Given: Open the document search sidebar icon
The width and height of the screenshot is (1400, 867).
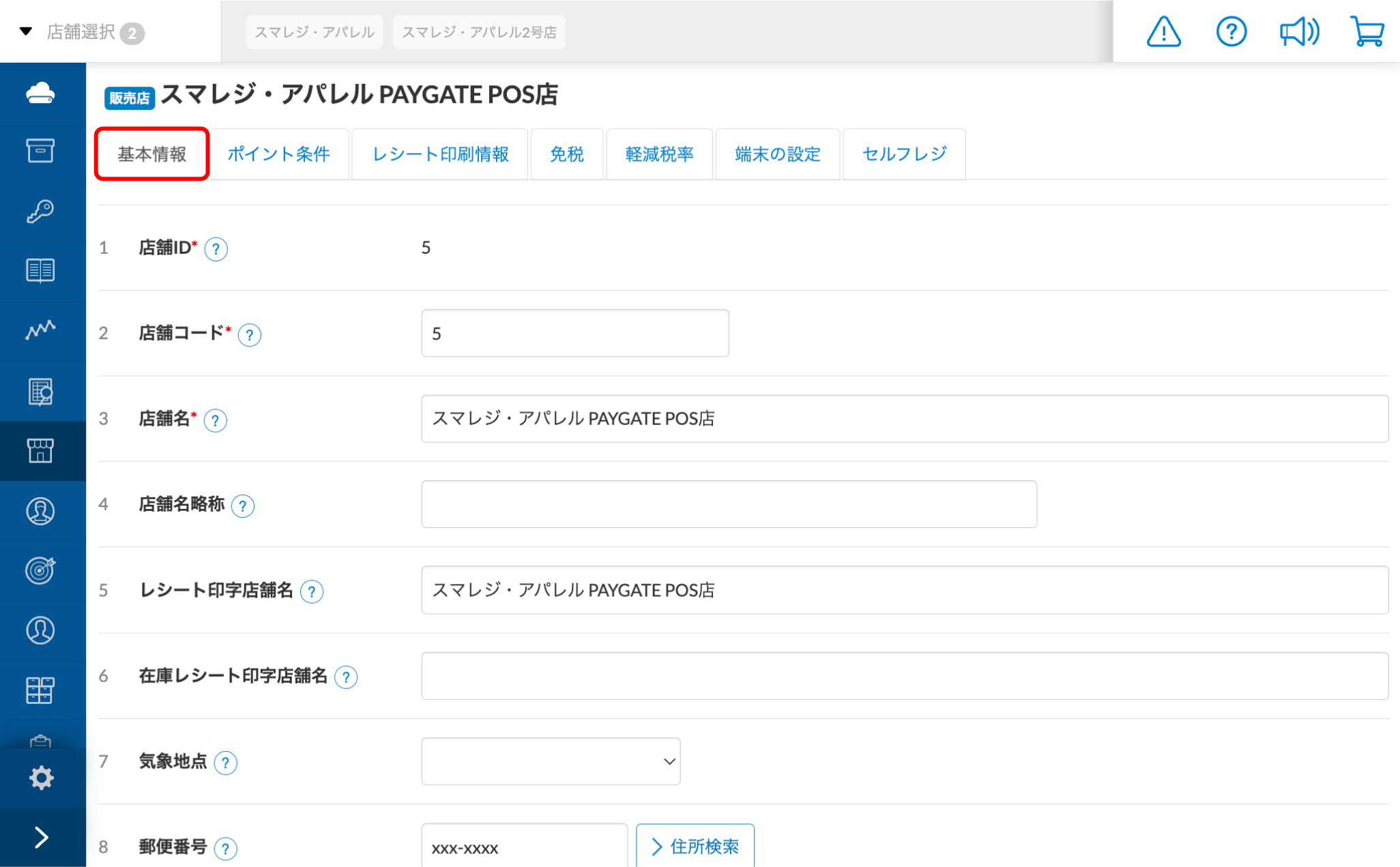Looking at the screenshot, I should point(41,392).
